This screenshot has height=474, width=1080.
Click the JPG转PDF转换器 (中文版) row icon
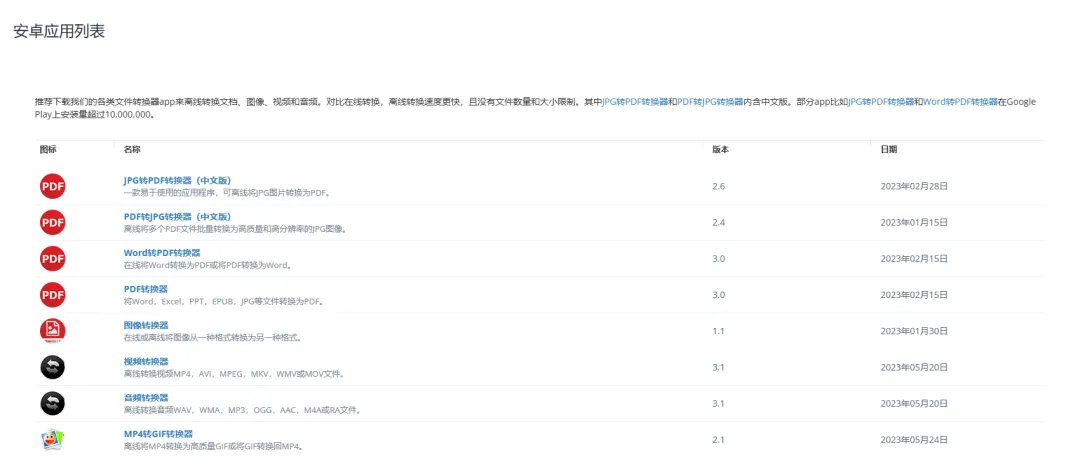pos(53,186)
